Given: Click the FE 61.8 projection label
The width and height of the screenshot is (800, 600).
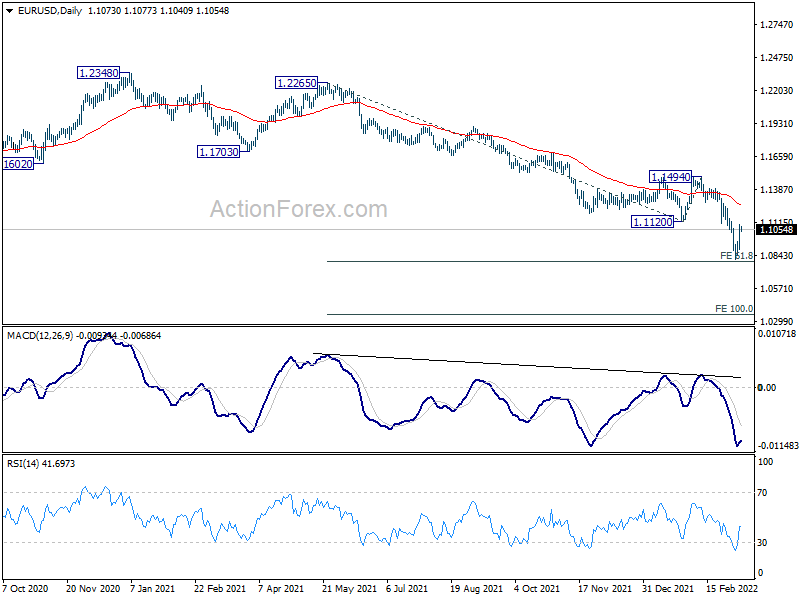Looking at the screenshot, I should (736, 256).
